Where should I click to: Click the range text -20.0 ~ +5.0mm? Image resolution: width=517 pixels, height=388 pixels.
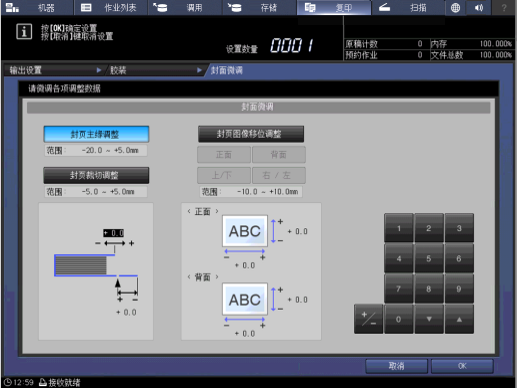(x=110, y=150)
